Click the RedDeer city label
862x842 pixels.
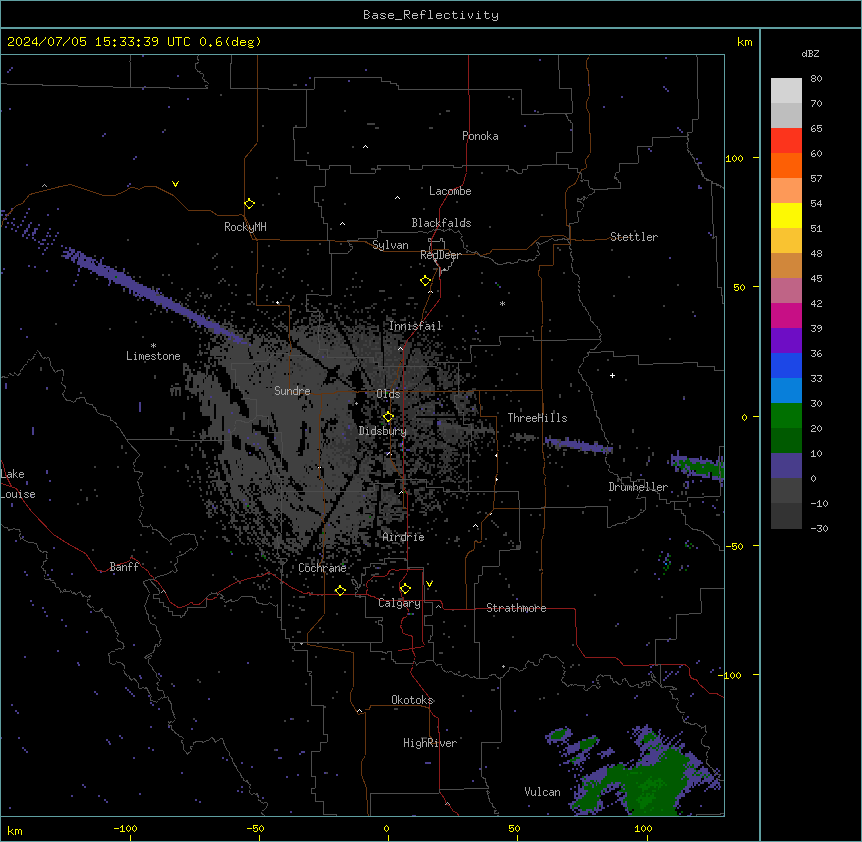tap(440, 255)
